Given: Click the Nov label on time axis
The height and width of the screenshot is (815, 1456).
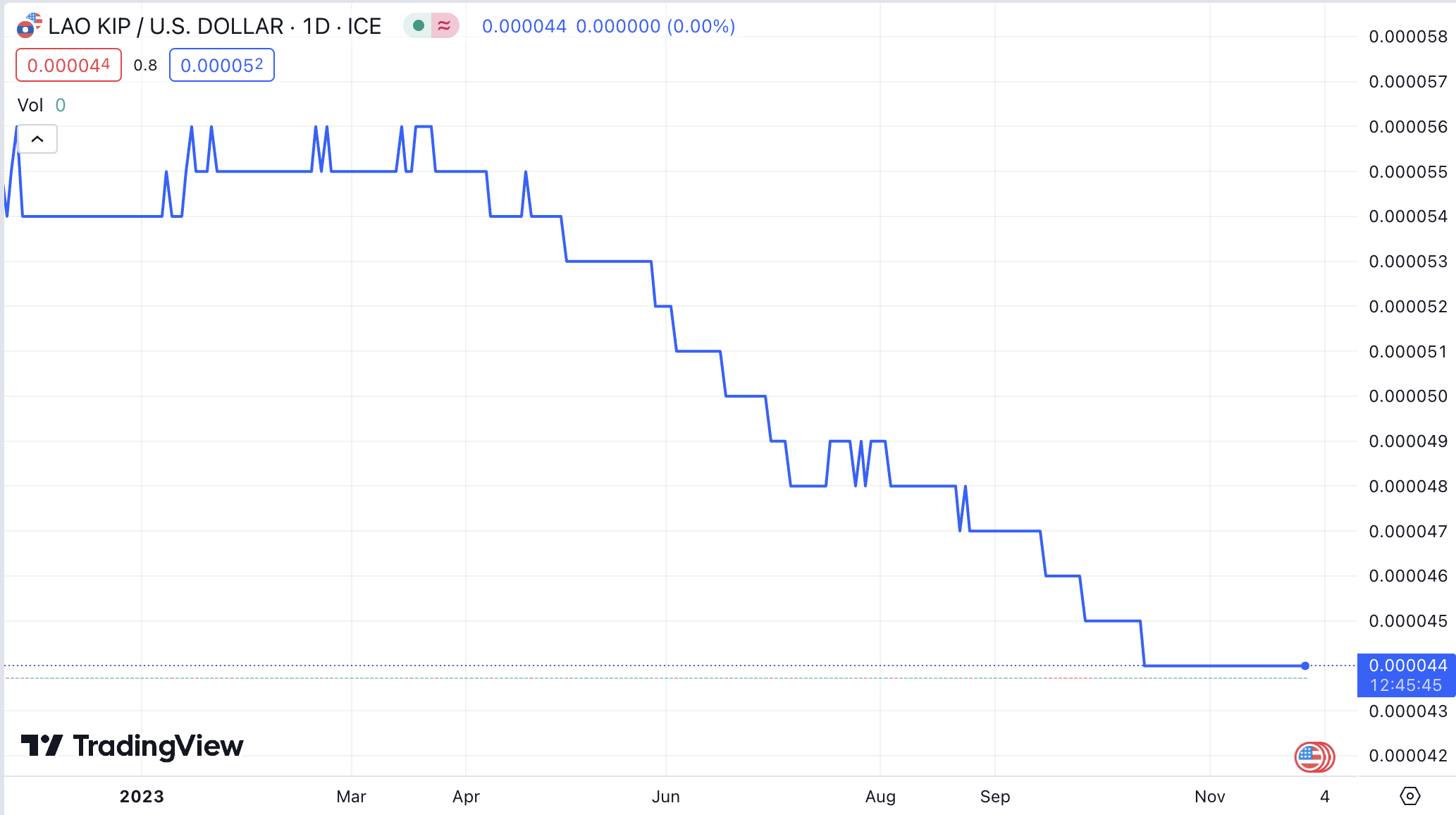Looking at the screenshot, I should tap(1209, 796).
